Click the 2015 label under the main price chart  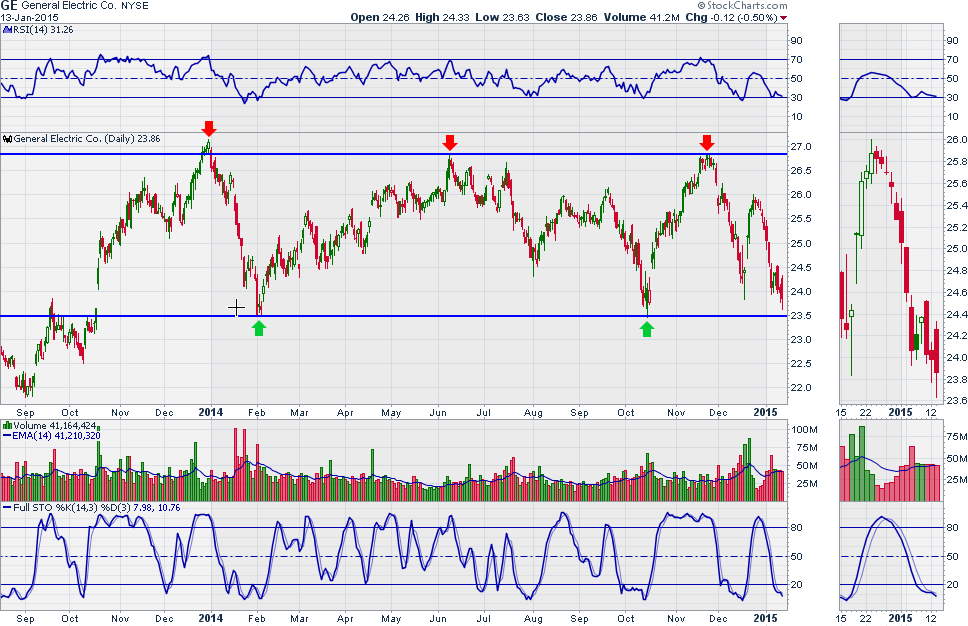(x=766, y=412)
